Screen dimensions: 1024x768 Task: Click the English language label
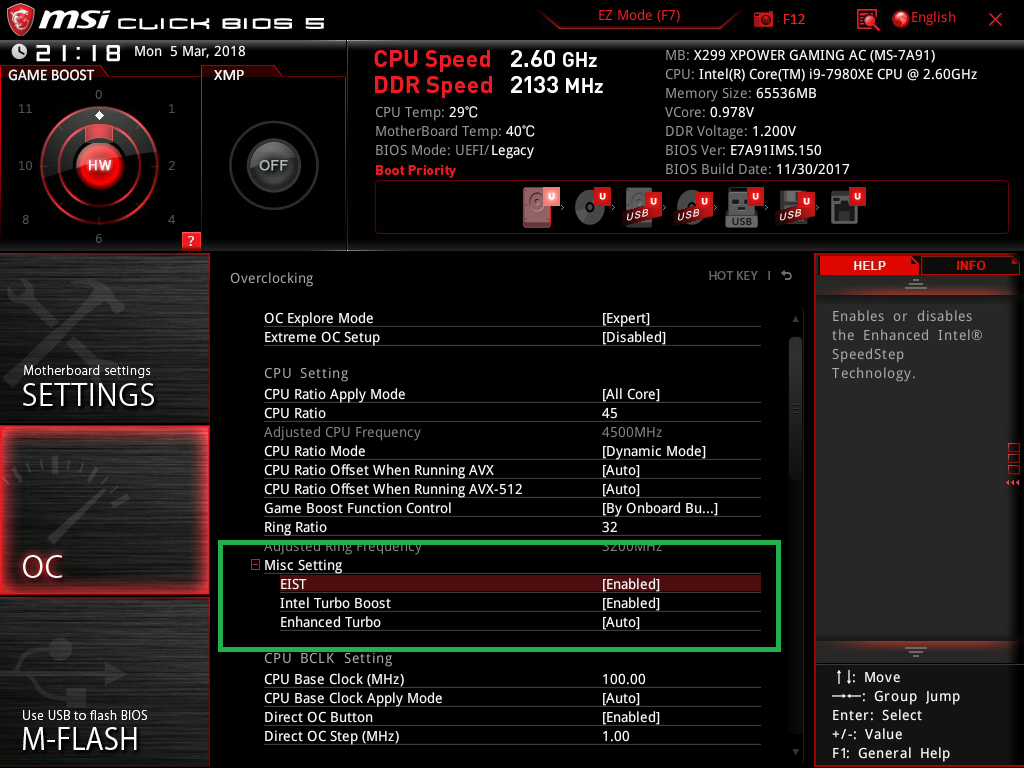point(933,18)
